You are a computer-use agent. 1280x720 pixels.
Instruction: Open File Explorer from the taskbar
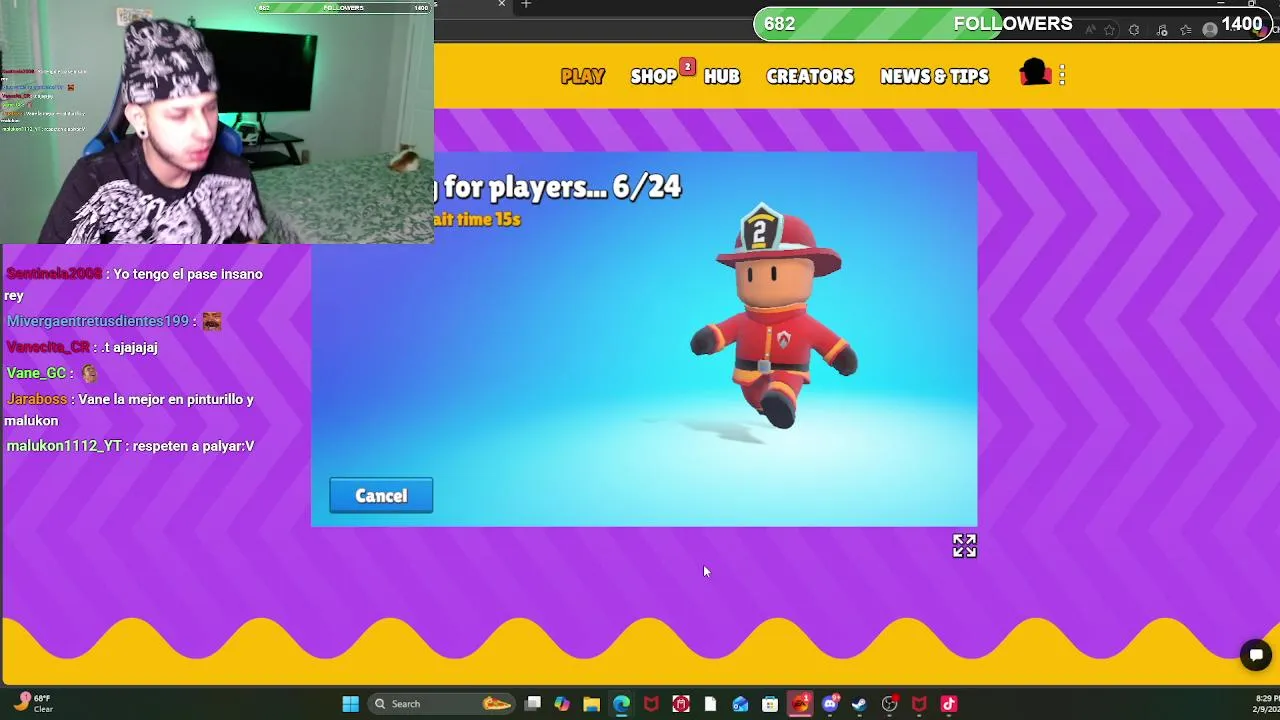pos(592,704)
